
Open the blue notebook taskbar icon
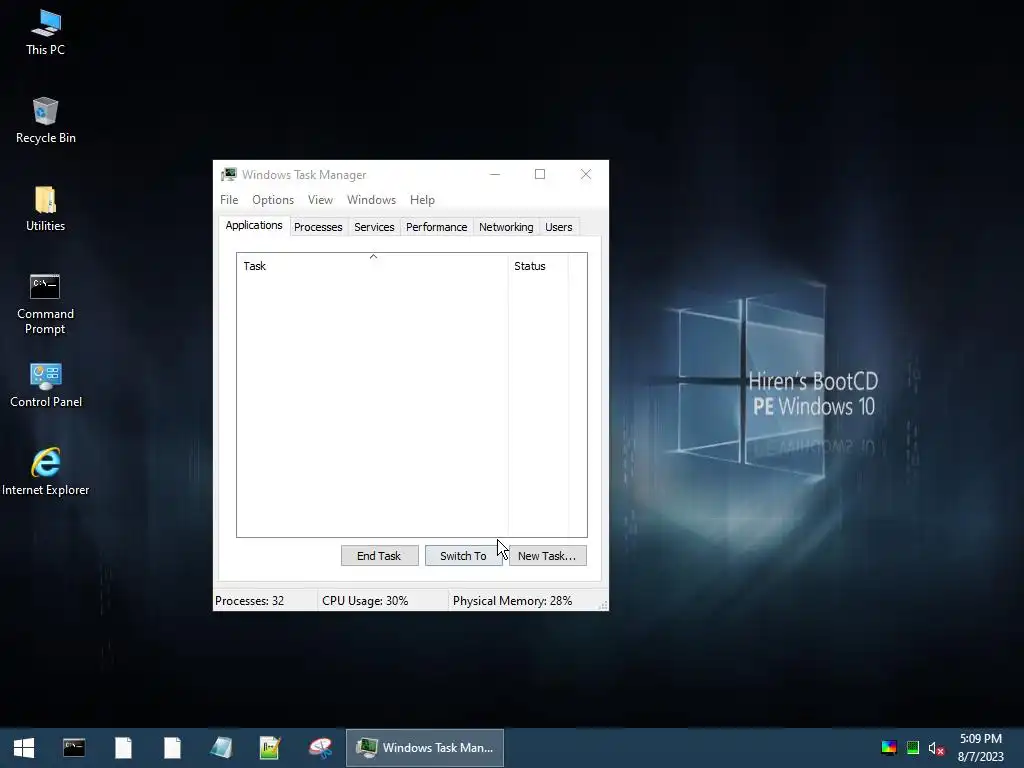221,748
